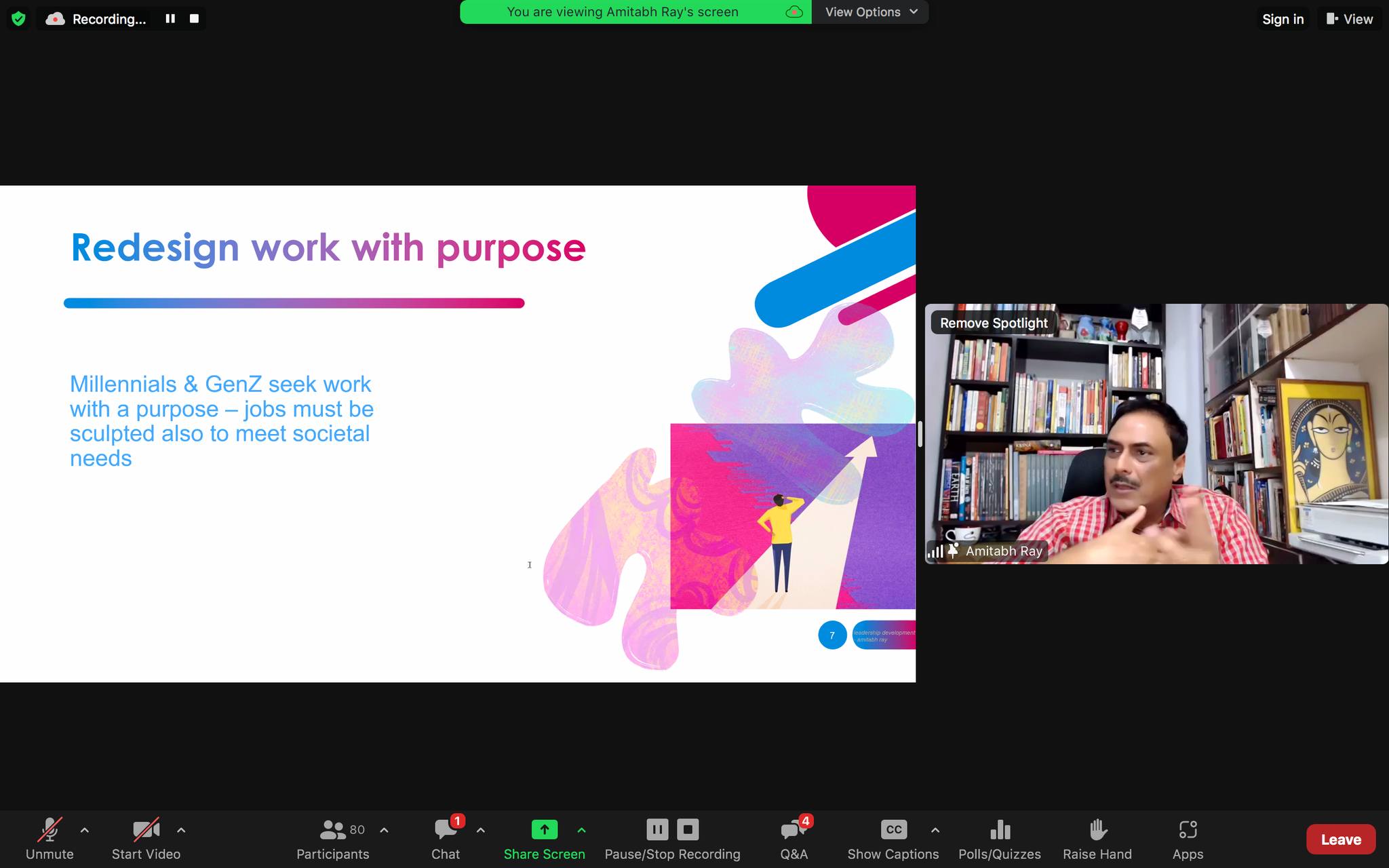Stop the recording from top bar
Screen dimensions: 1389x868
click(x=194, y=19)
